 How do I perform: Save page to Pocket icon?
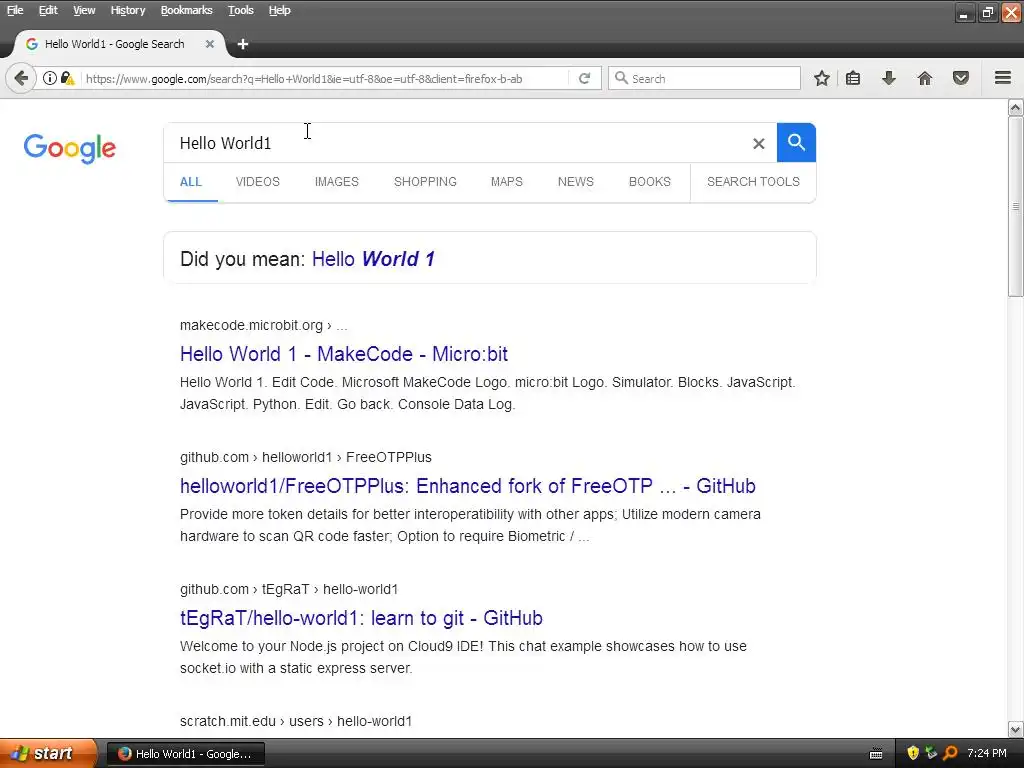pos(961,78)
